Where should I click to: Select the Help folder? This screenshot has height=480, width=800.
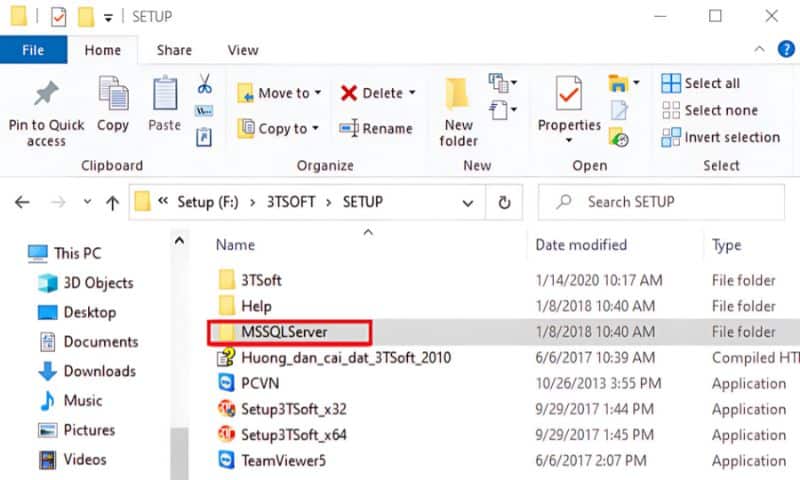click(245, 306)
